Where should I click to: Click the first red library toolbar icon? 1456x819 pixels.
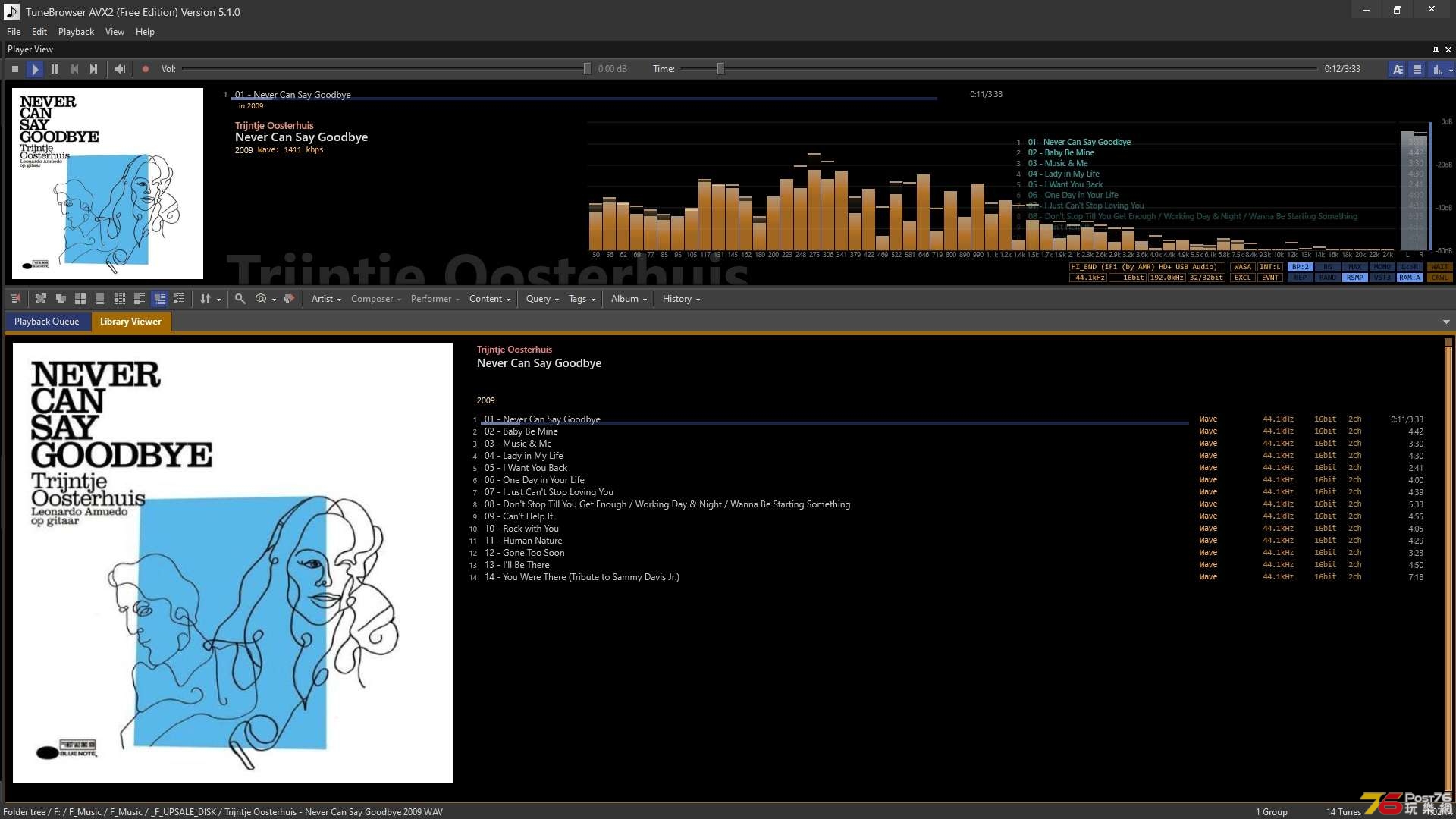coord(15,299)
